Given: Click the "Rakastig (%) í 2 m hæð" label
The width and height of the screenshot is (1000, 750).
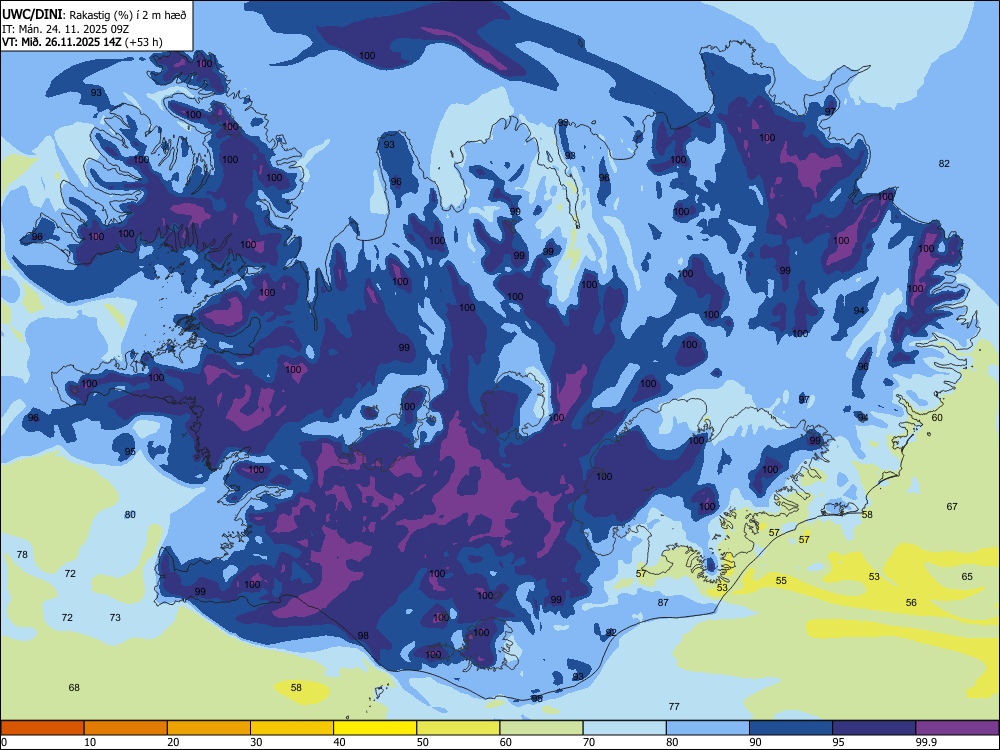Looking at the screenshot, I should point(128,15).
